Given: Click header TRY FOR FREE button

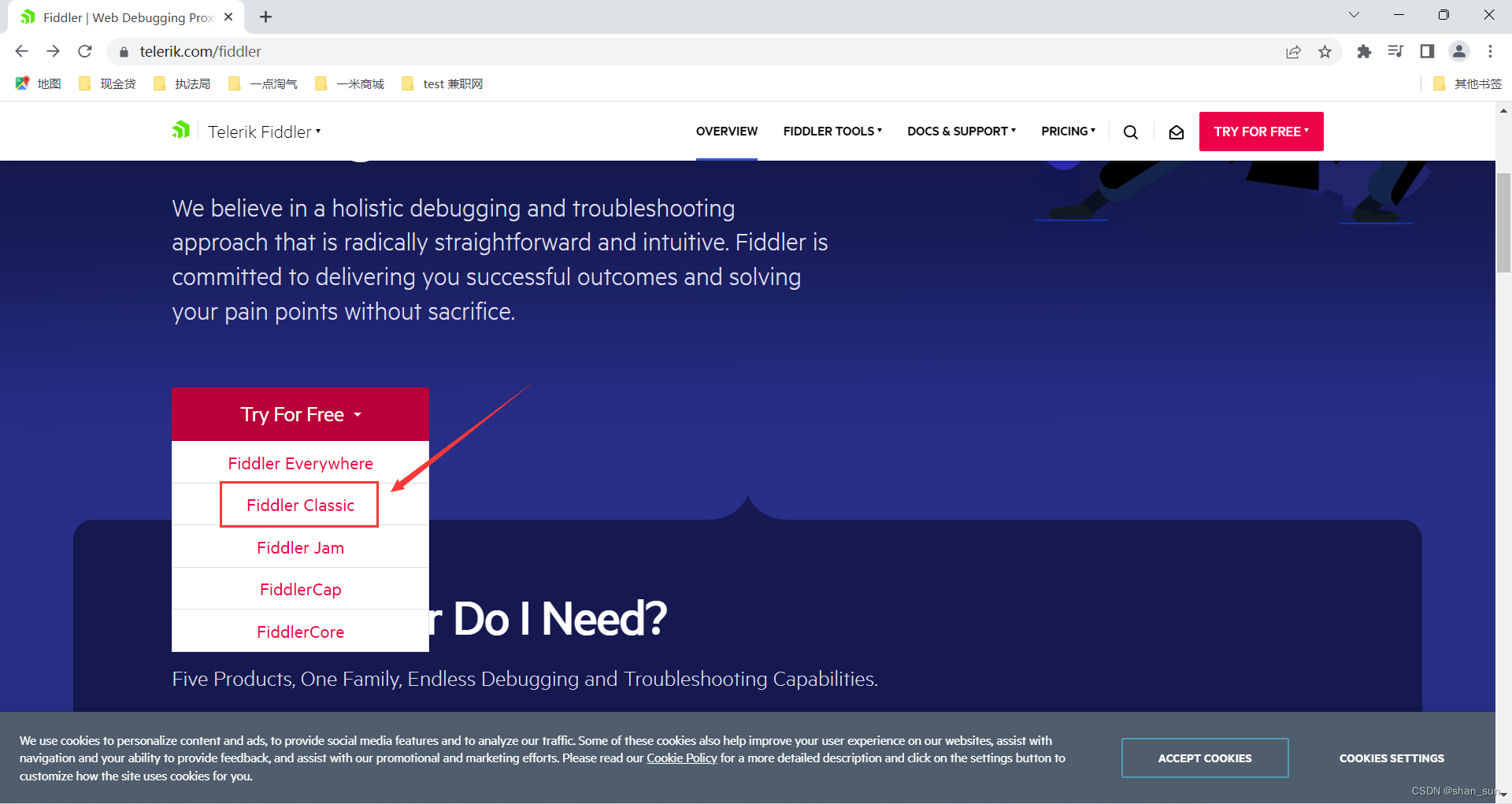Looking at the screenshot, I should tap(1261, 132).
